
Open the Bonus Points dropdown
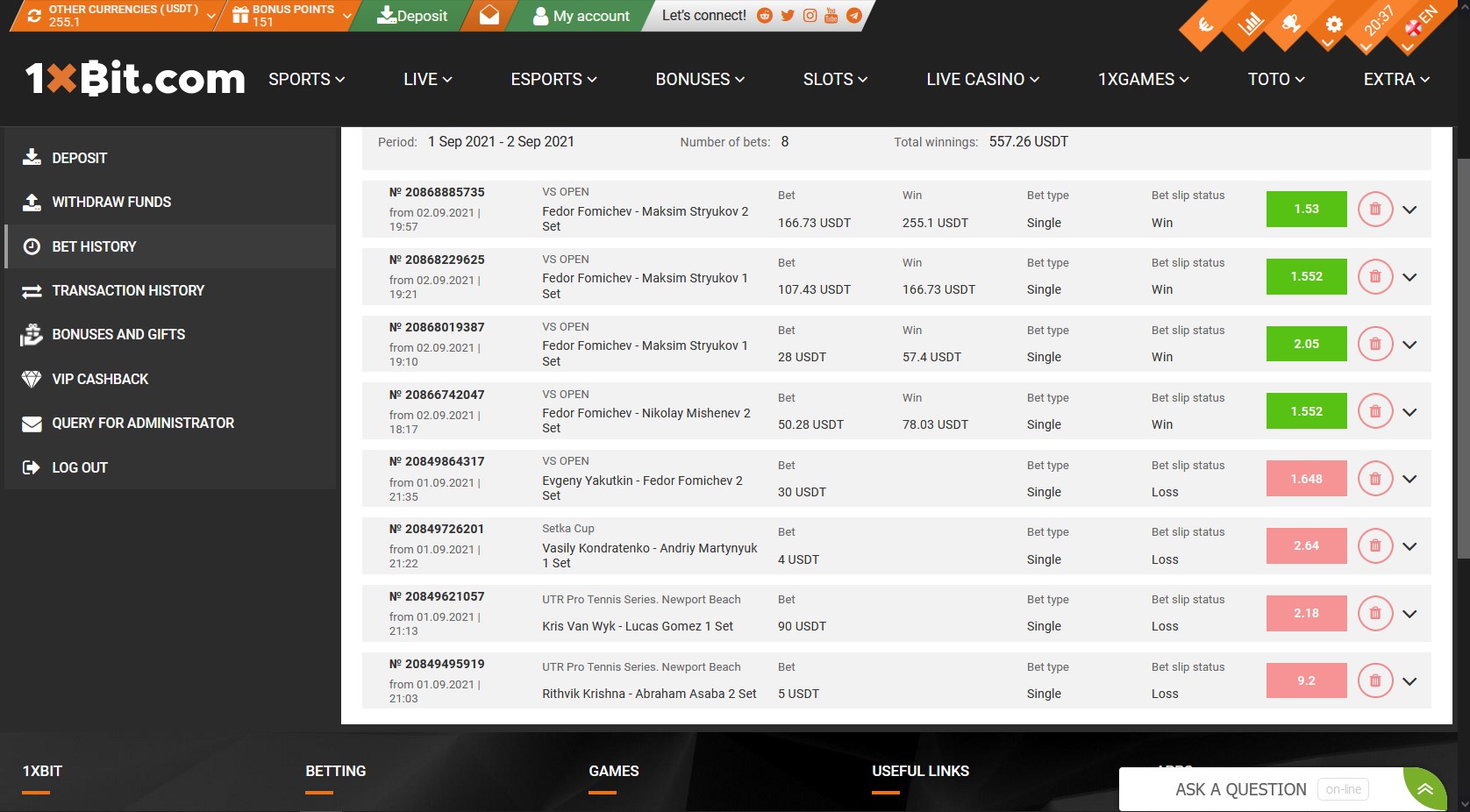tap(289, 16)
